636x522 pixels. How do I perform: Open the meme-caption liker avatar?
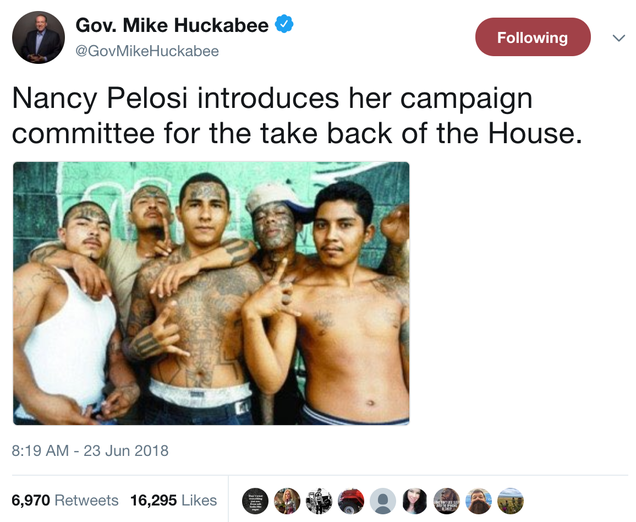point(447,501)
